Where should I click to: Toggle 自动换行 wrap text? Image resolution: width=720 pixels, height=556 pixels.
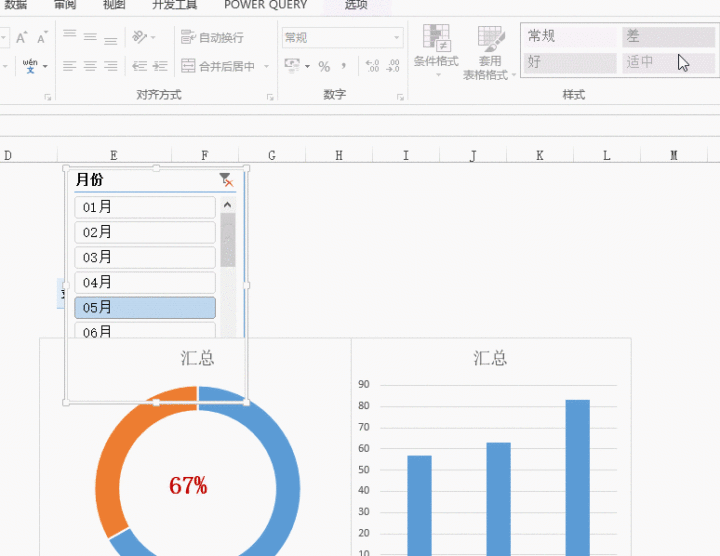point(212,38)
